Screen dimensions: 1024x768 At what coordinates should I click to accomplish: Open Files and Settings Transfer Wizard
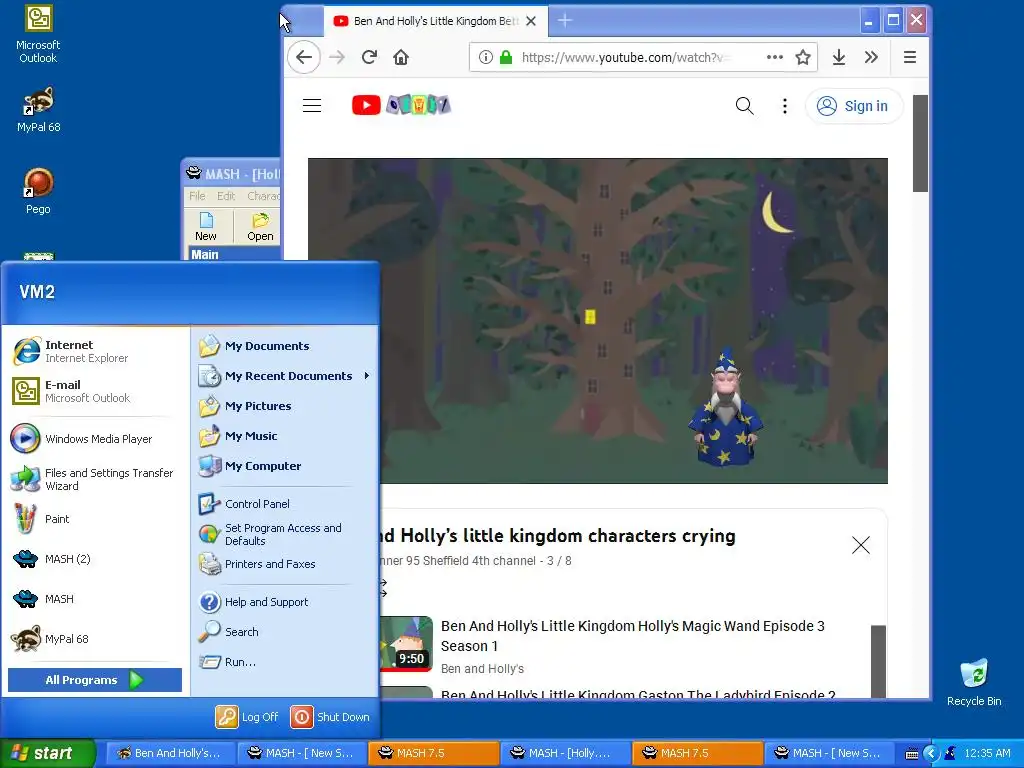(97, 479)
